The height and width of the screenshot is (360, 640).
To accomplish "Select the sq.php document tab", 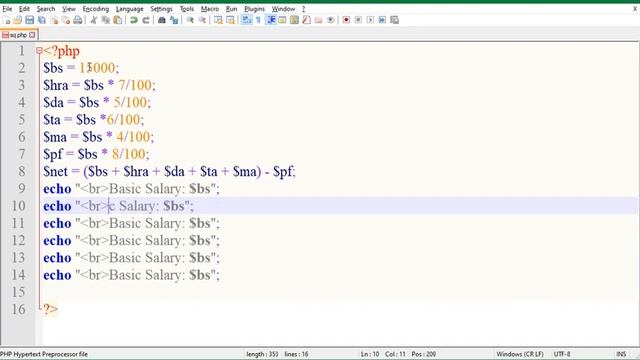I will point(18,35).
